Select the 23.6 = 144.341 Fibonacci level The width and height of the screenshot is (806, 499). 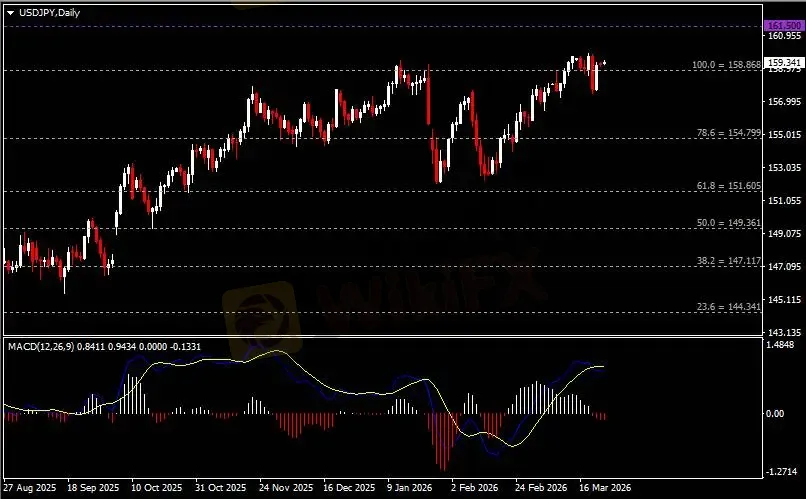(728, 307)
